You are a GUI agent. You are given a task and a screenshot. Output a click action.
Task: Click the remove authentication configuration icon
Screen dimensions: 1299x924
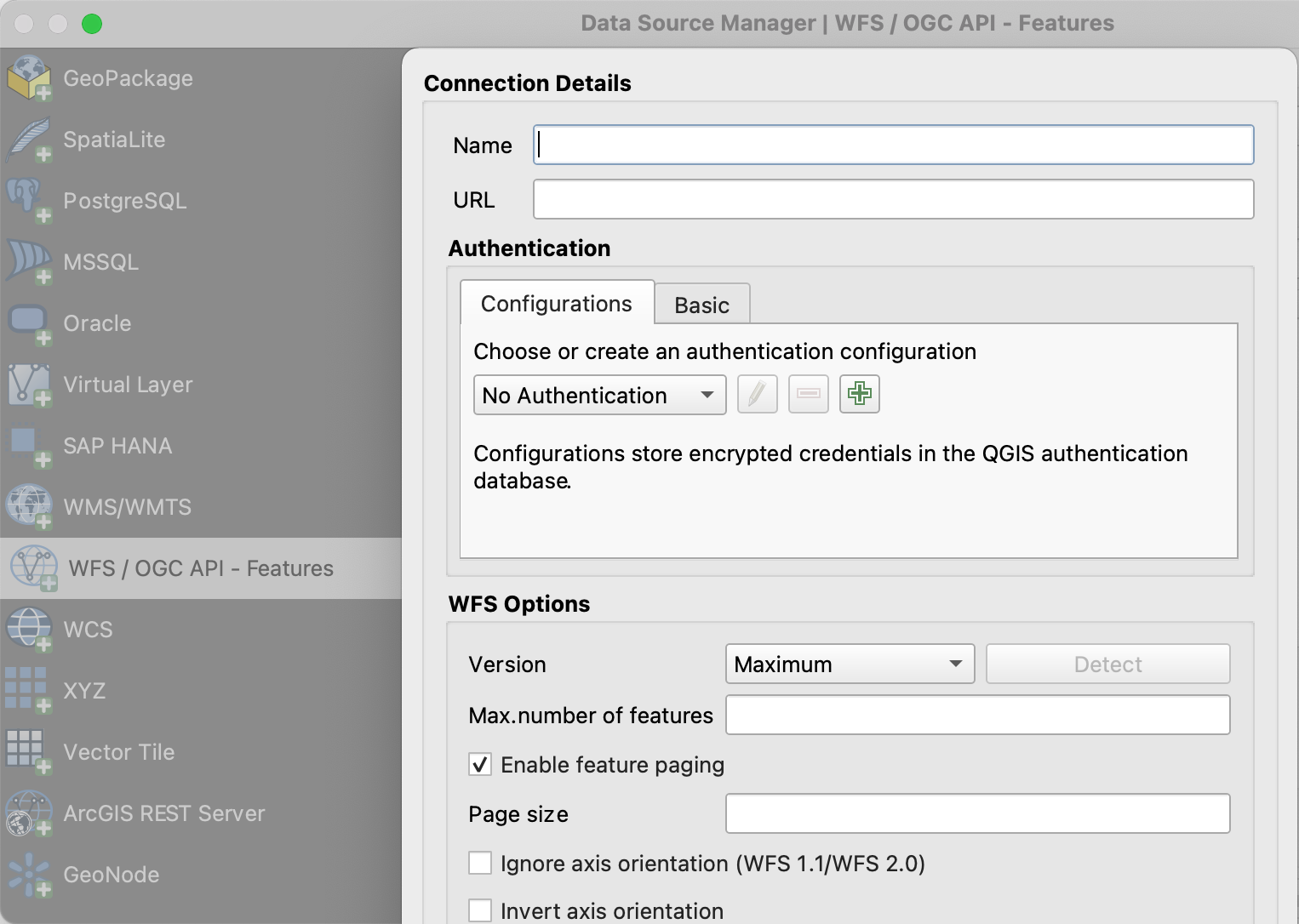(x=808, y=395)
